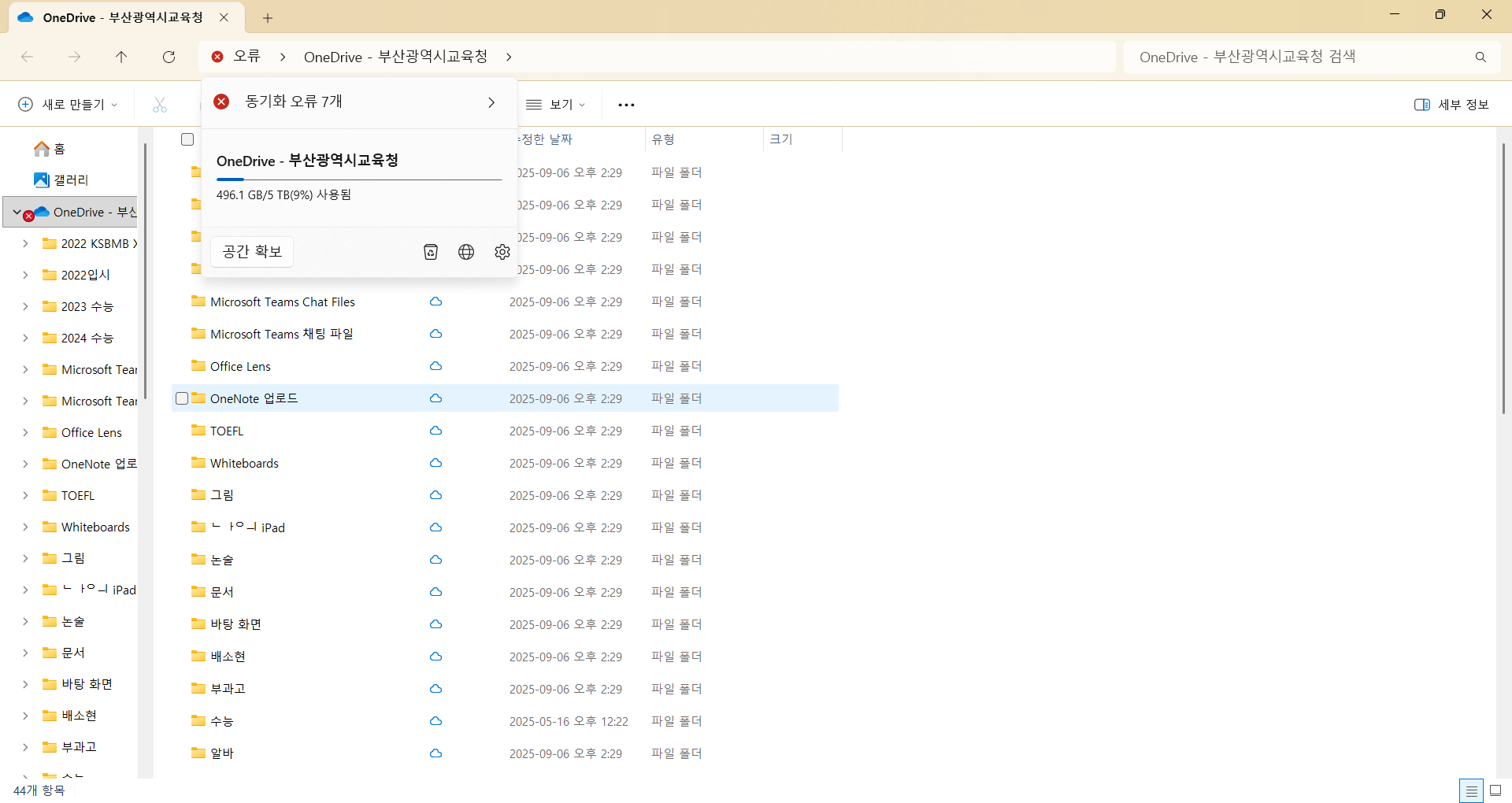This screenshot has width=1512, height=803.
Task: Click cloud status icon for TOEFL row
Action: coord(435,431)
